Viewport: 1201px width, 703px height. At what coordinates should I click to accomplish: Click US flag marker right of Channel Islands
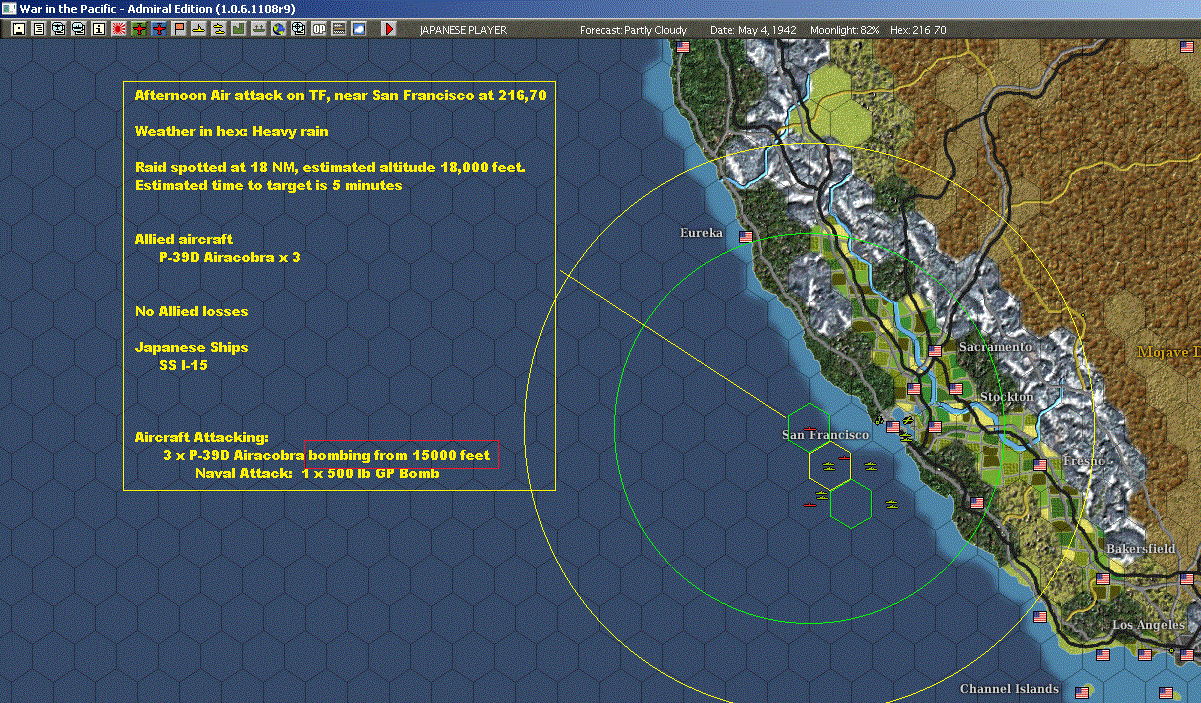click(1081, 692)
